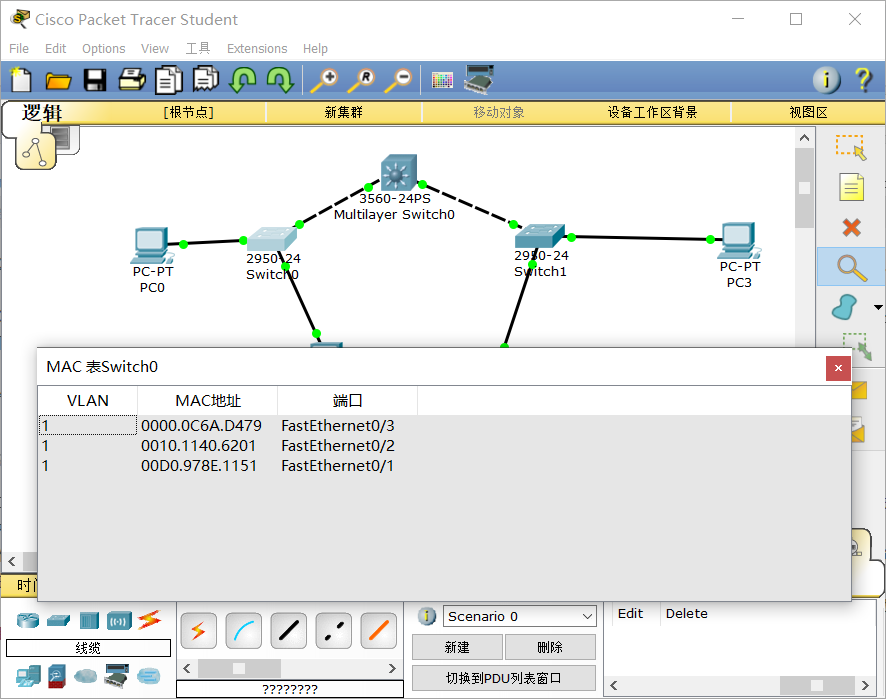Screen dimensions: 886x699
Task: Expand the draw shape tool arrow
Action: click(x=878, y=307)
